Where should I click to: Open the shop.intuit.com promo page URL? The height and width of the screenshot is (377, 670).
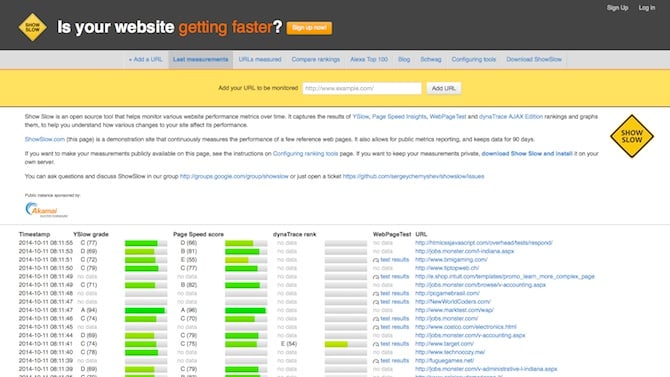(x=505, y=277)
